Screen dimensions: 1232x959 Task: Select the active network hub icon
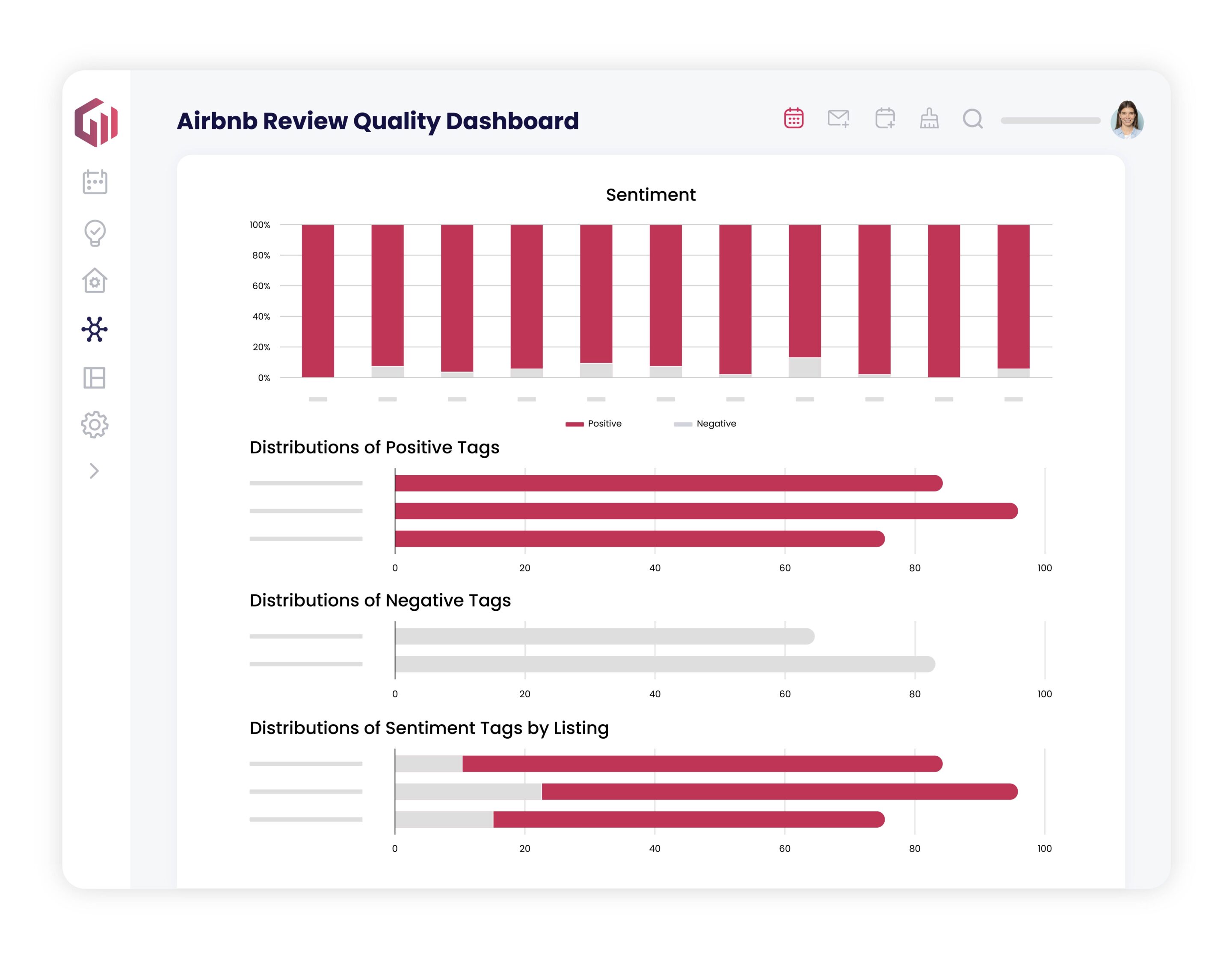[94, 329]
